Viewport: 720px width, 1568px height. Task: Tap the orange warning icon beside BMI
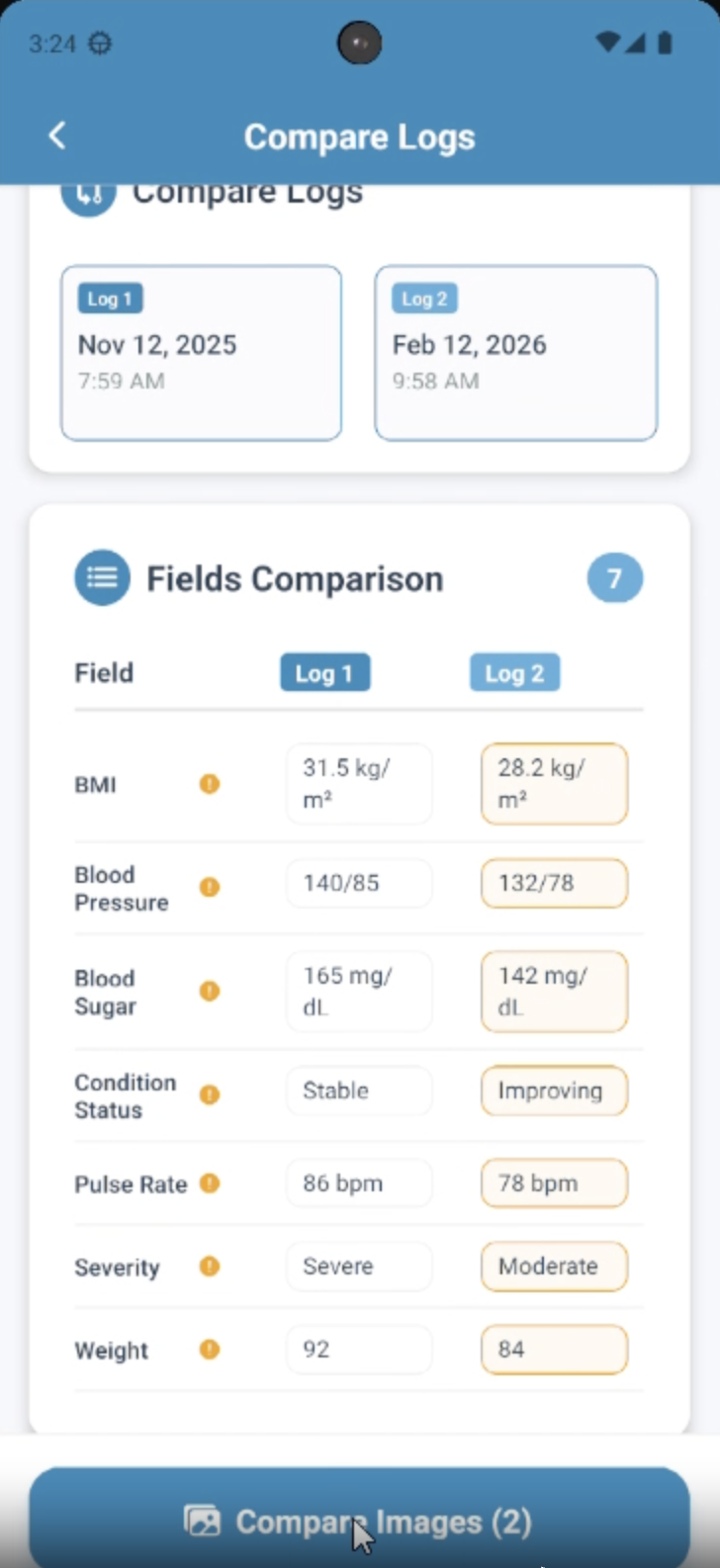click(x=210, y=784)
